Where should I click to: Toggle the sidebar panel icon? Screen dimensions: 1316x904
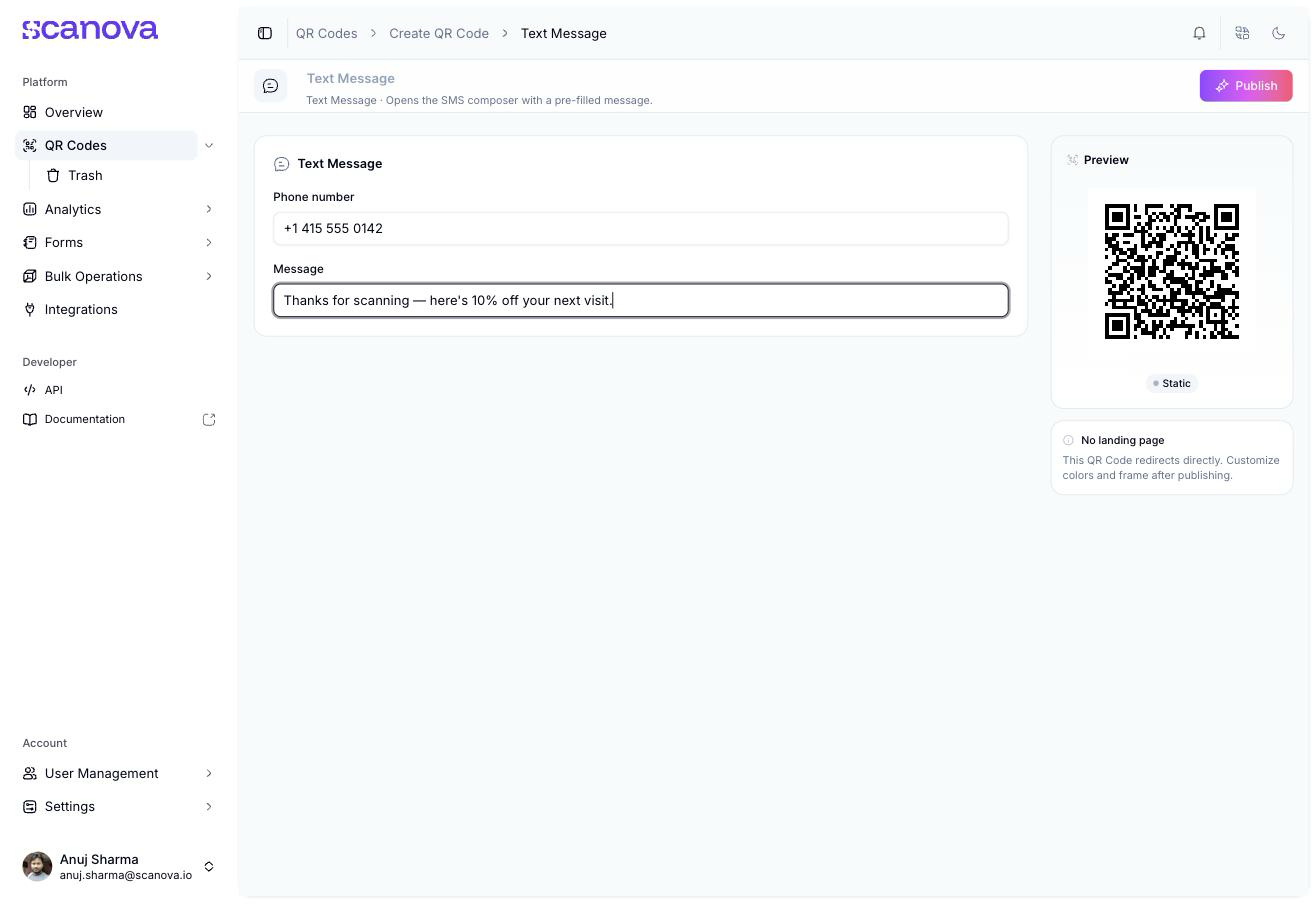coord(265,33)
